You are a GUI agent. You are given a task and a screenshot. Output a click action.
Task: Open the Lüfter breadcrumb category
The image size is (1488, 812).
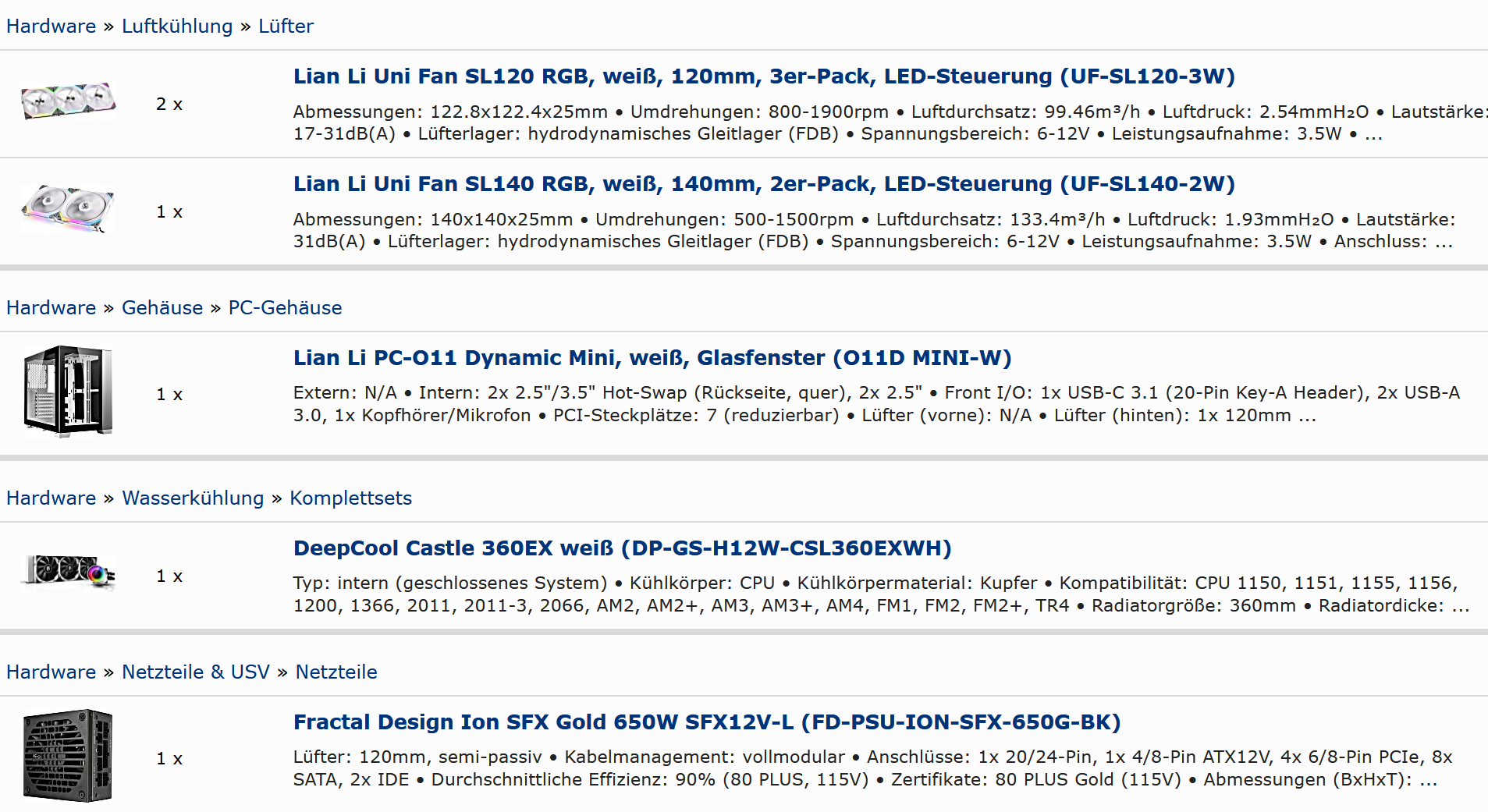pos(286,27)
